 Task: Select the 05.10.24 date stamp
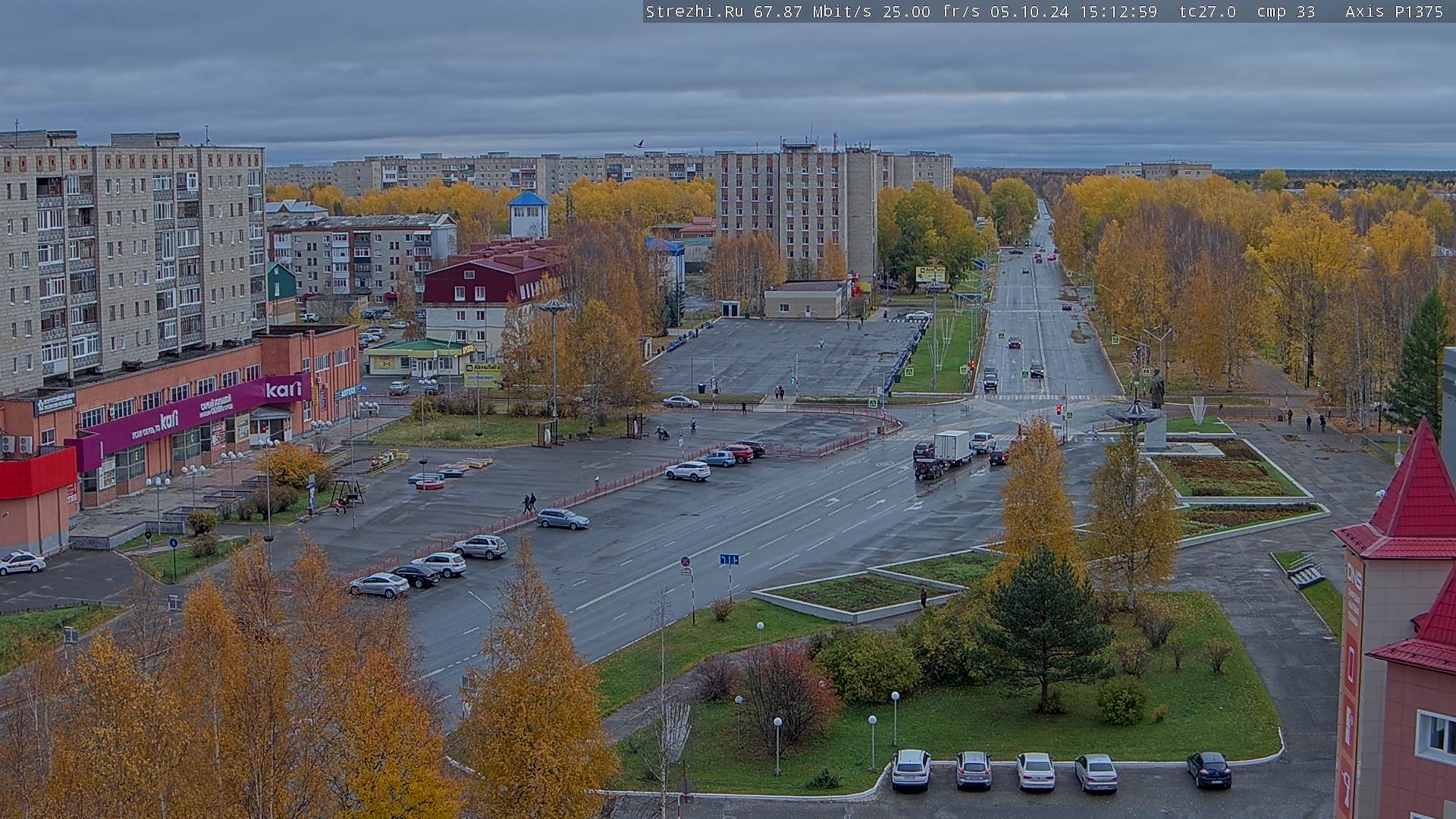tap(1029, 11)
